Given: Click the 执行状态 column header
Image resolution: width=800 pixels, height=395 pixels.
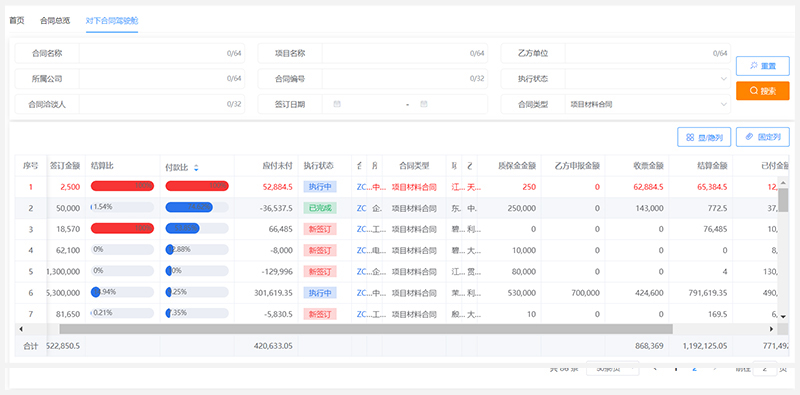Looking at the screenshot, I should point(319,166).
